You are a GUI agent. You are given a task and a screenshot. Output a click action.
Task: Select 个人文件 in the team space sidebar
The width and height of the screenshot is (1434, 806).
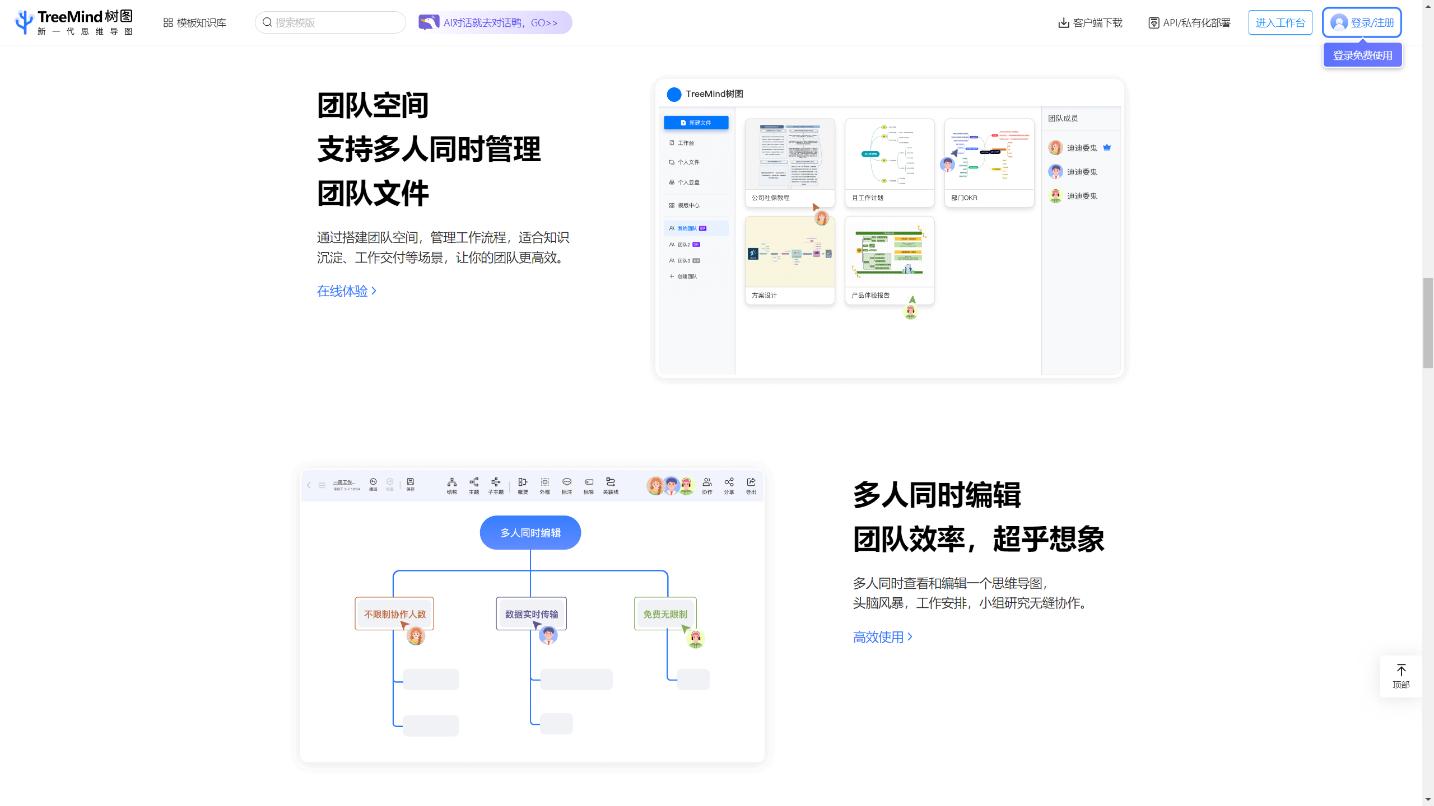pos(685,162)
